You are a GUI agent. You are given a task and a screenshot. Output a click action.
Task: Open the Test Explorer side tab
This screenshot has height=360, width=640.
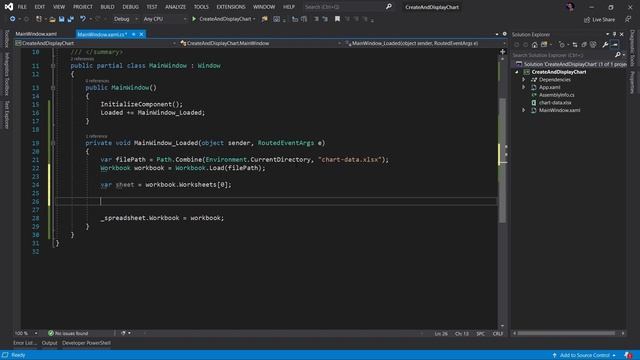pyautogui.click(x=6, y=115)
